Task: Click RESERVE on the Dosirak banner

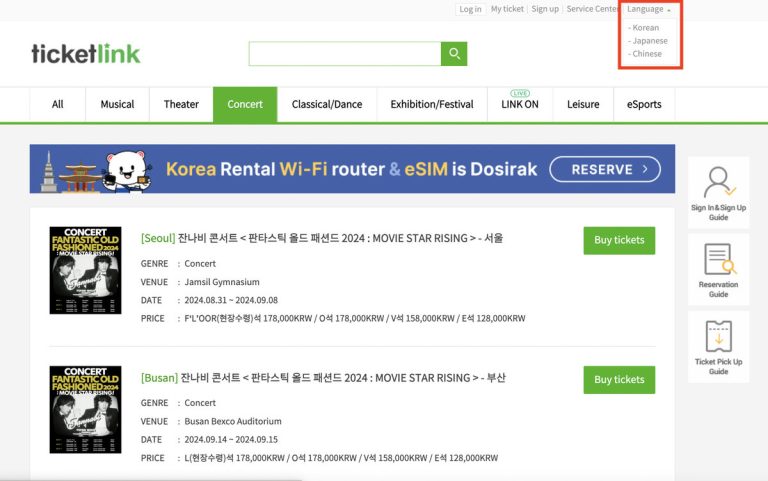Action: 604,169
